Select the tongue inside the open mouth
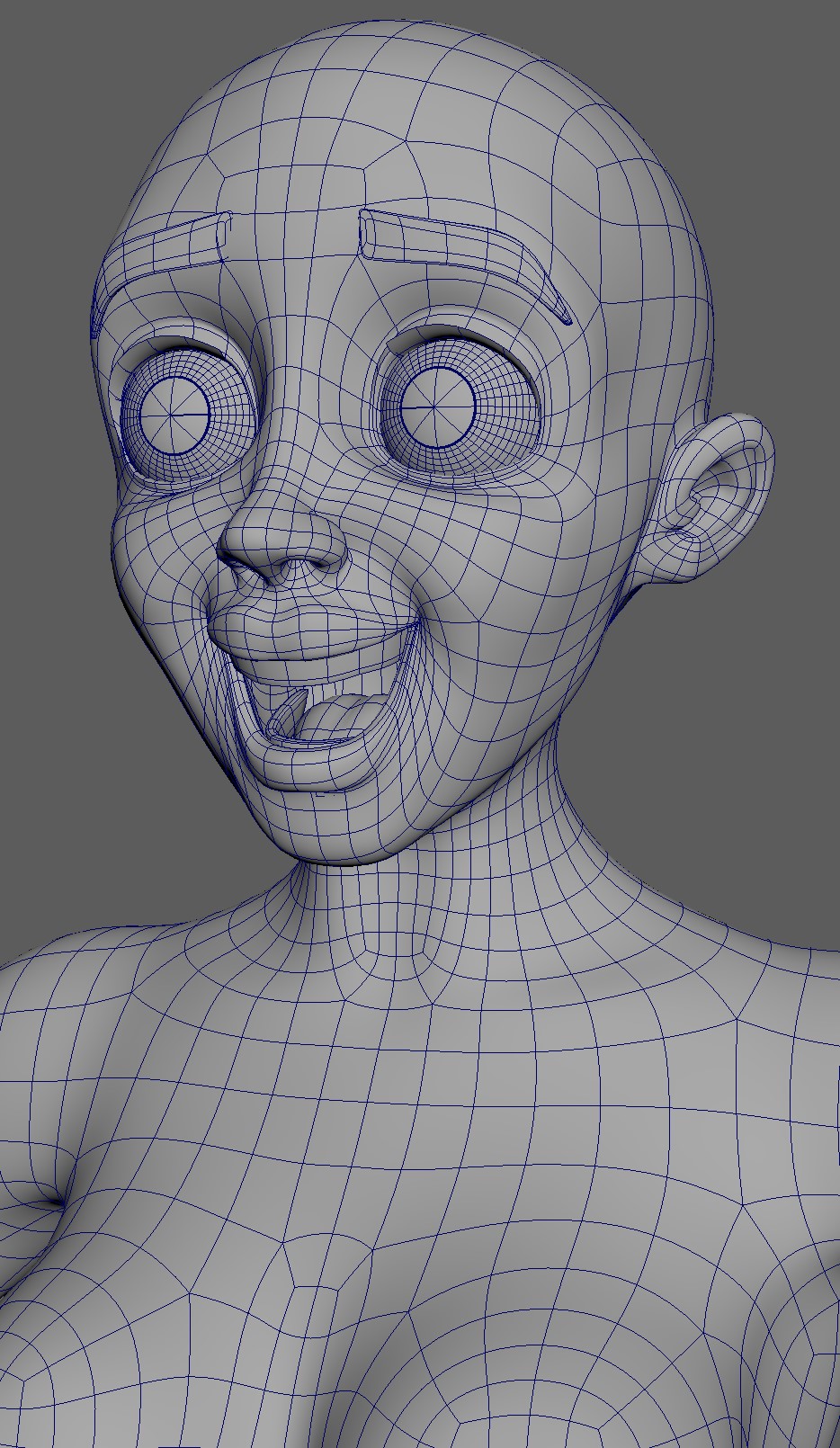Screen dimensions: 840x1448 click(x=344, y=718)
